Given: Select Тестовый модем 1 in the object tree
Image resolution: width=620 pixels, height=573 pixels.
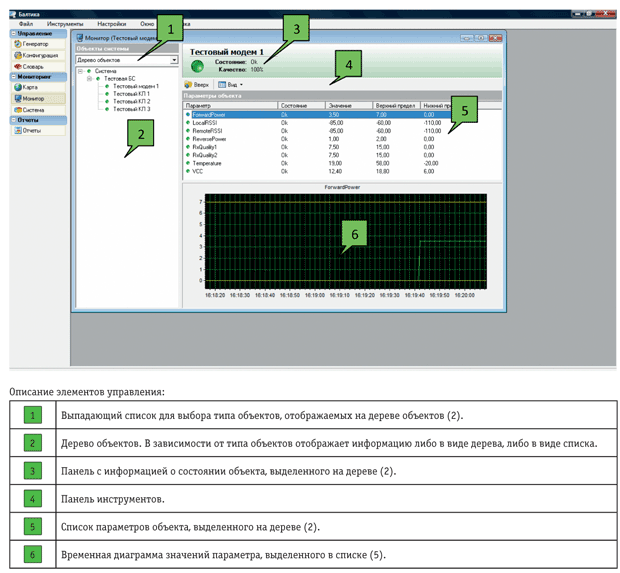Looking at the screenshot, I should pos(136,86).
